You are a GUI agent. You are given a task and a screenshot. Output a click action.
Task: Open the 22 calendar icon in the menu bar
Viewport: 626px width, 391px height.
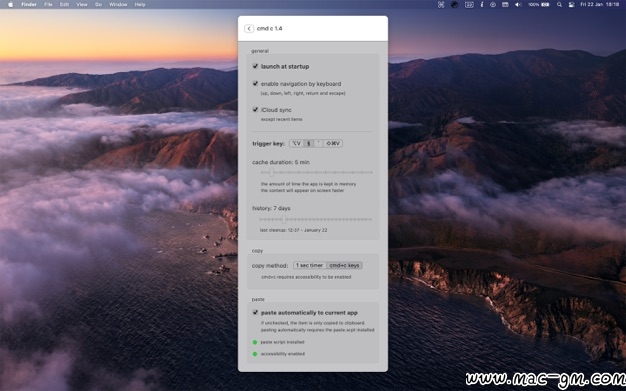click(469, 4)
